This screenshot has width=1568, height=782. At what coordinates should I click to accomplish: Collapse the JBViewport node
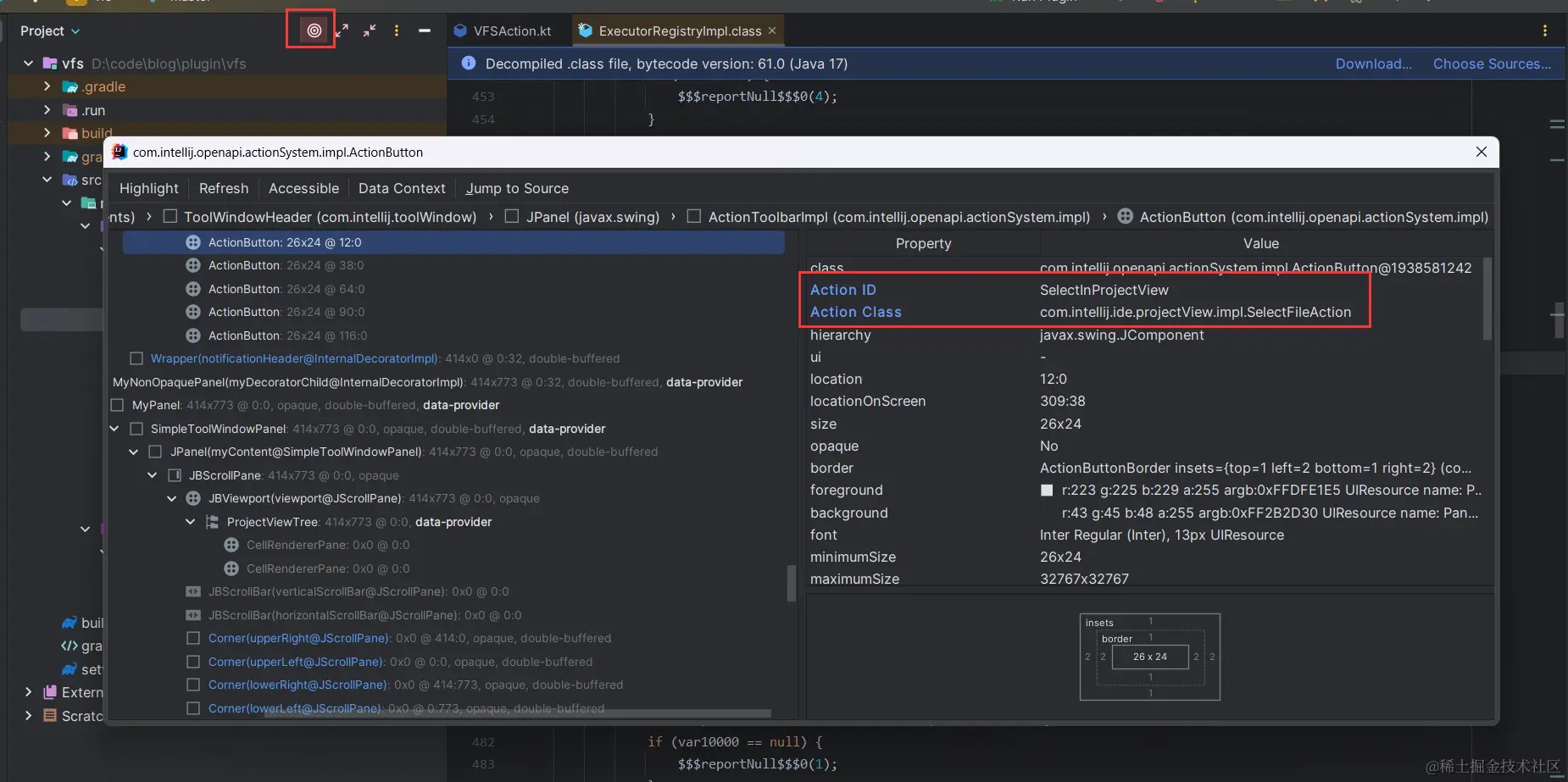click(171, 498)
